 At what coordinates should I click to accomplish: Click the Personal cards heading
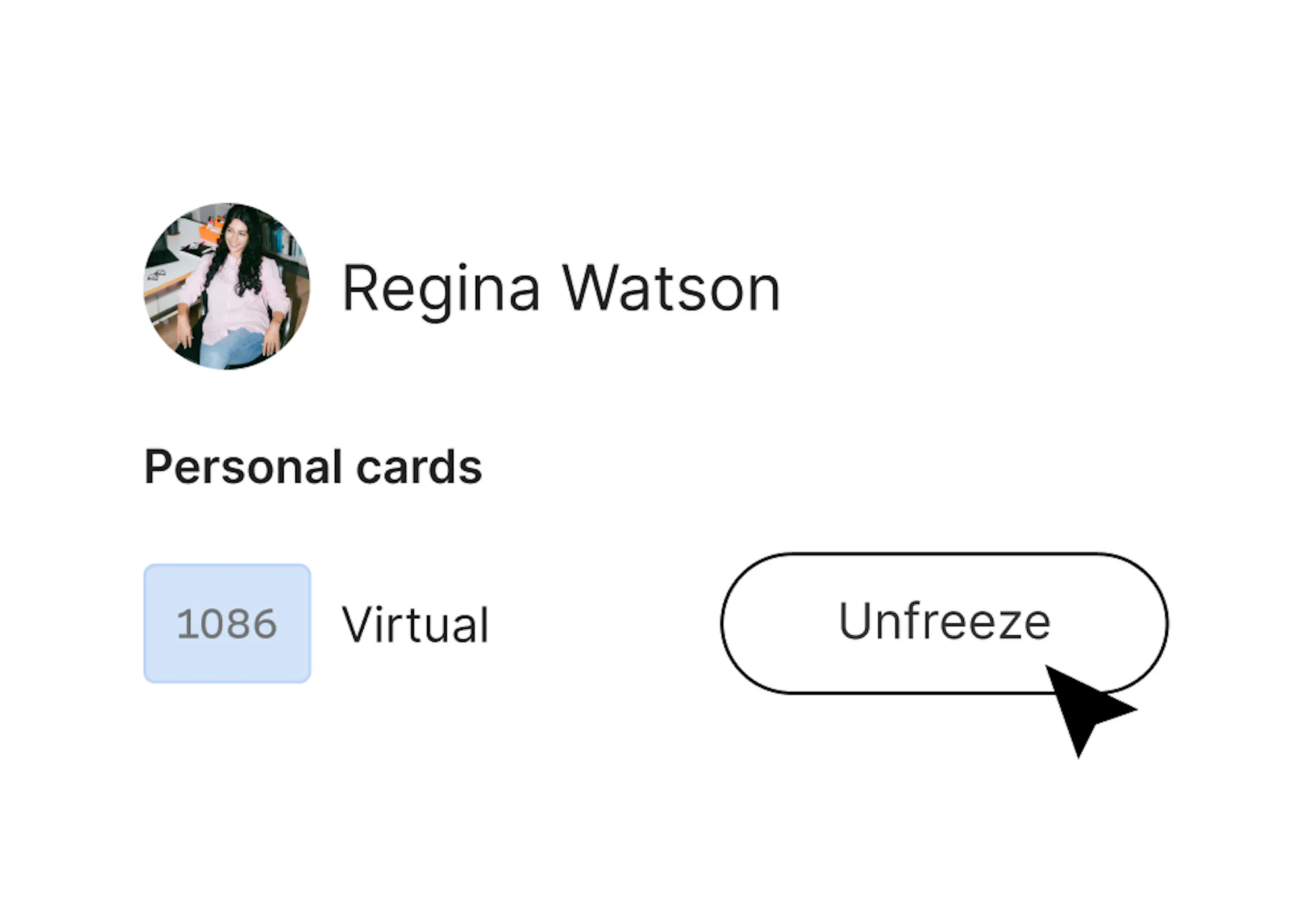(x=313, y=467)
